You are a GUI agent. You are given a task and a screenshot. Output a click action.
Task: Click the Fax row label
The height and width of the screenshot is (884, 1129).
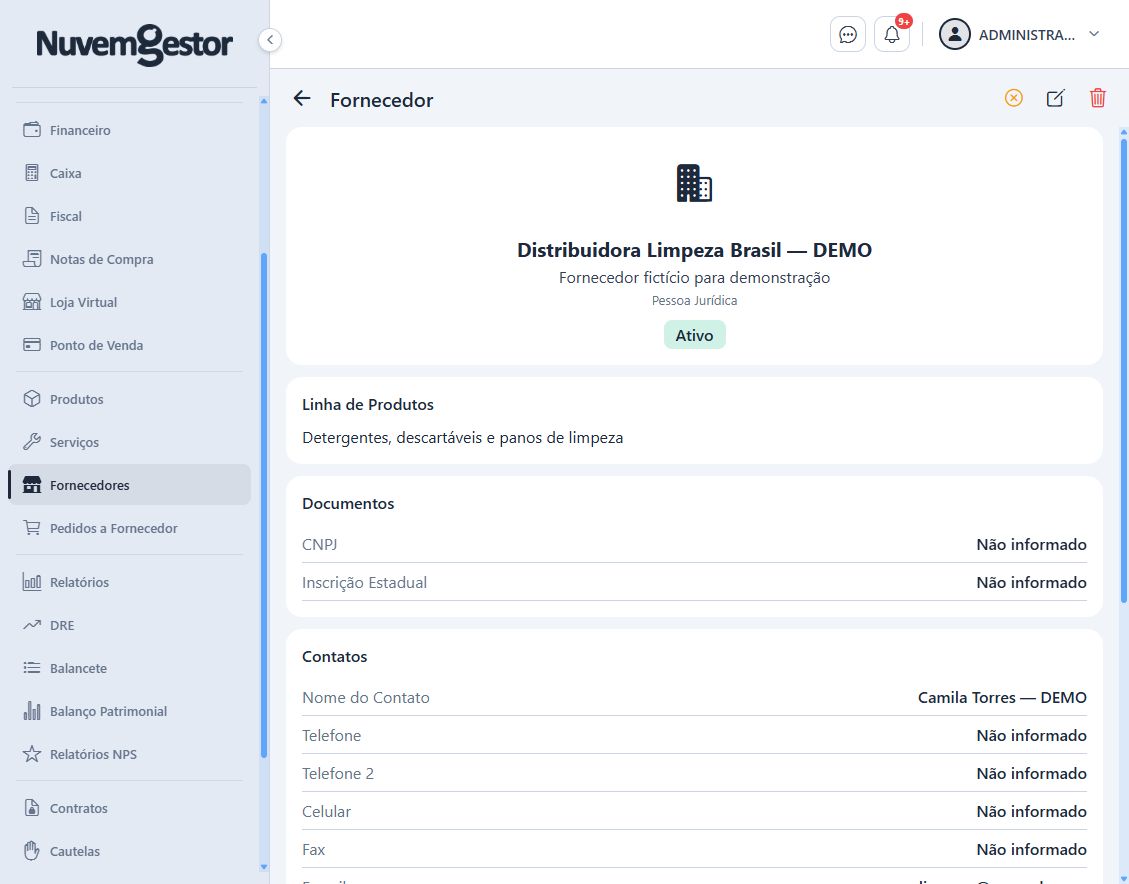click(x=313, y=849)
